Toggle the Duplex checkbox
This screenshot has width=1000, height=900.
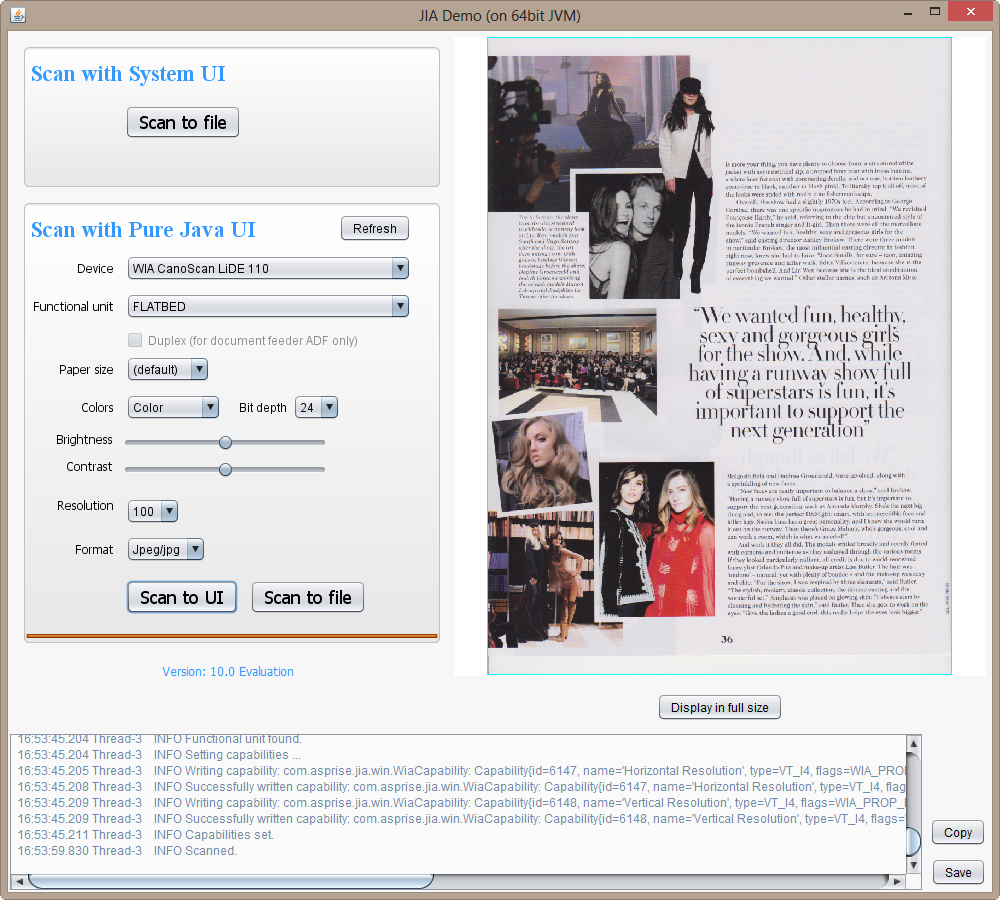135,341
